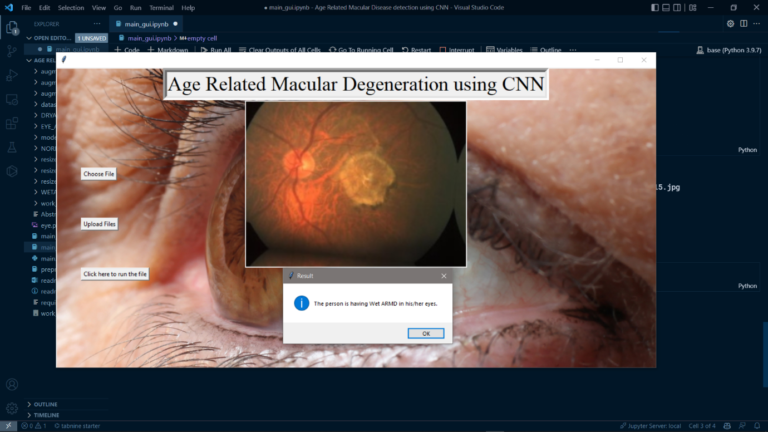Screen dimensions: 768x432
Task: Expand the DRY folder in file tree
Action: coord(45,115)
